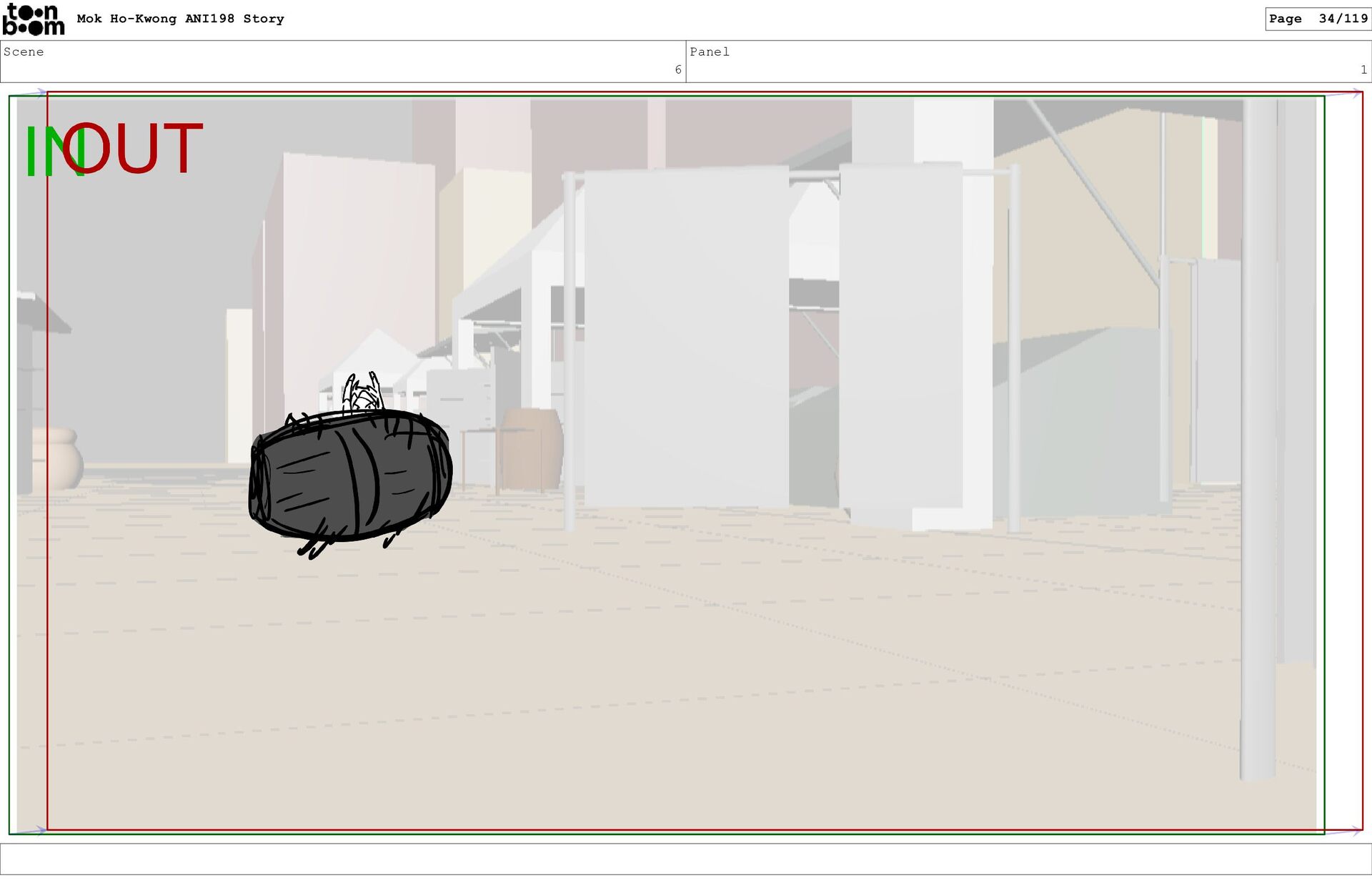Click the scene number 6 field
Screen dimensions: 1372x888
pyautogui.click(x=677, y=70)
